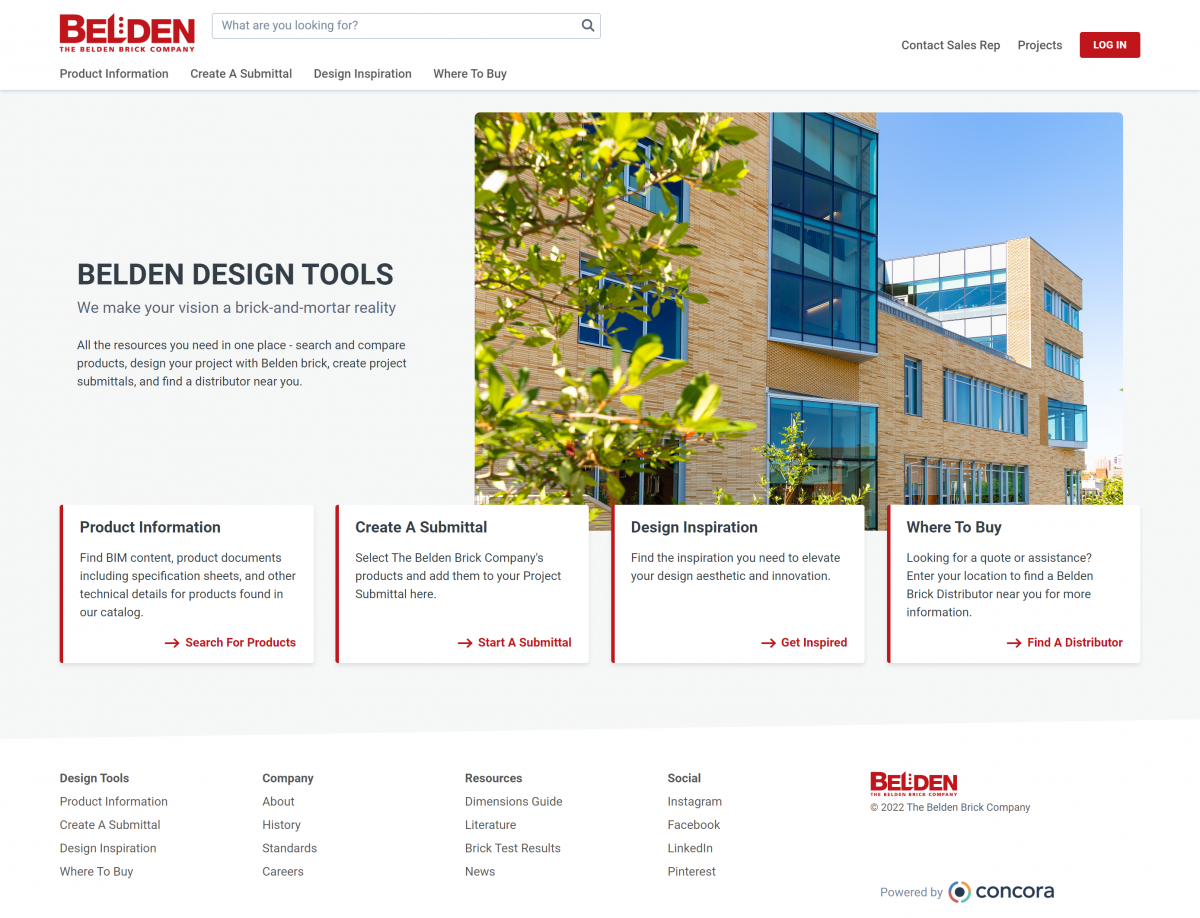Open Where To Buy in top navigation

coord(470,74)
